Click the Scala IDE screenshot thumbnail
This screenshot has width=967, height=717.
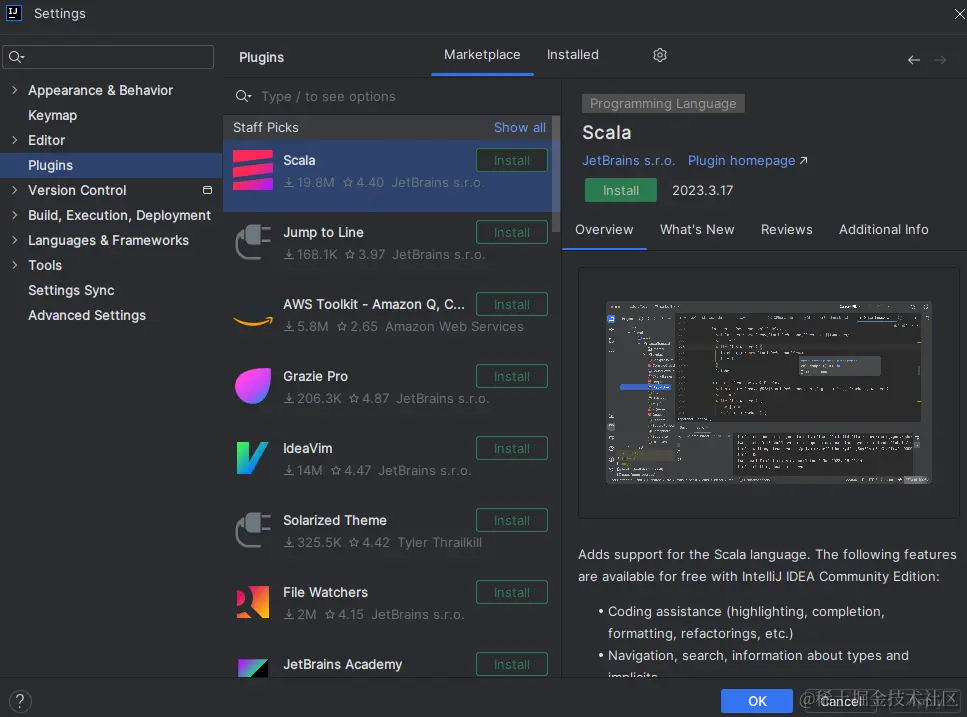pos(768,393)
